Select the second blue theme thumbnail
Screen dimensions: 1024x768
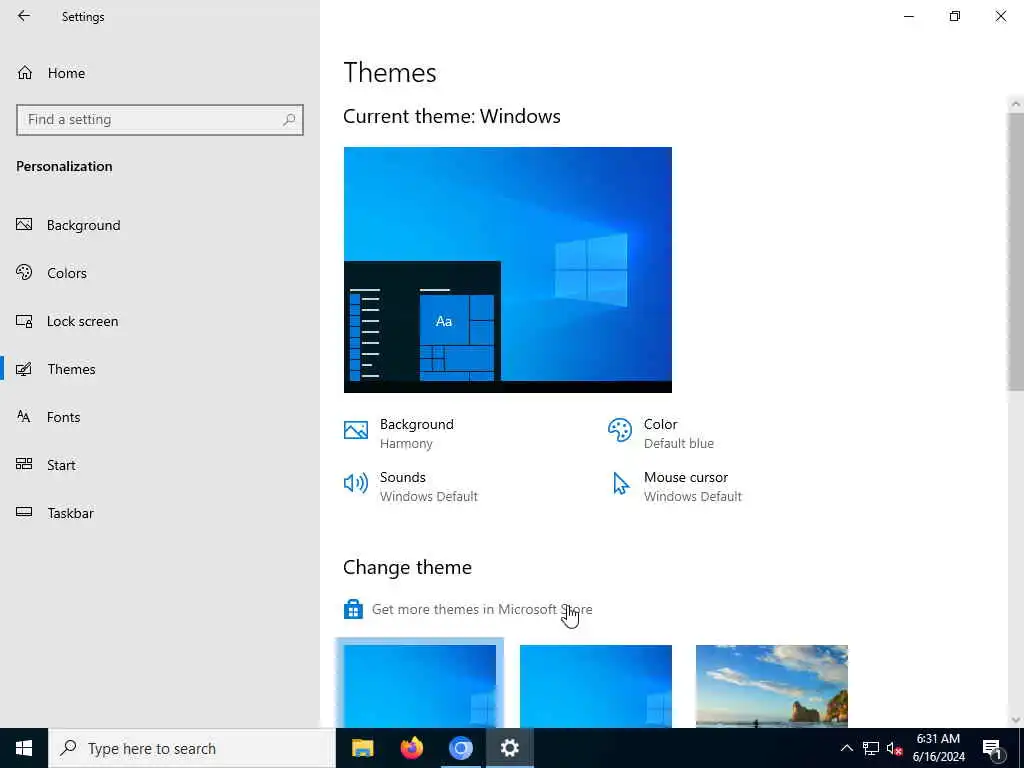(x=596, y=686)
